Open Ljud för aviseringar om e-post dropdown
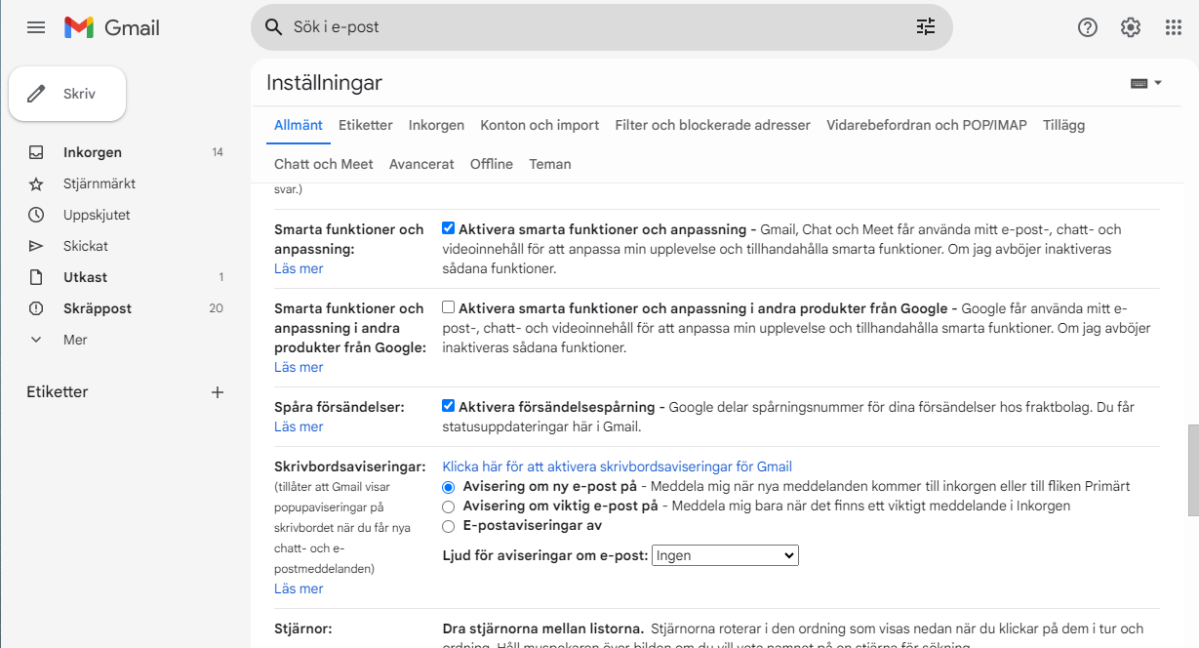The width and height of the screenshot is (1199, 648). click(725, 555)
